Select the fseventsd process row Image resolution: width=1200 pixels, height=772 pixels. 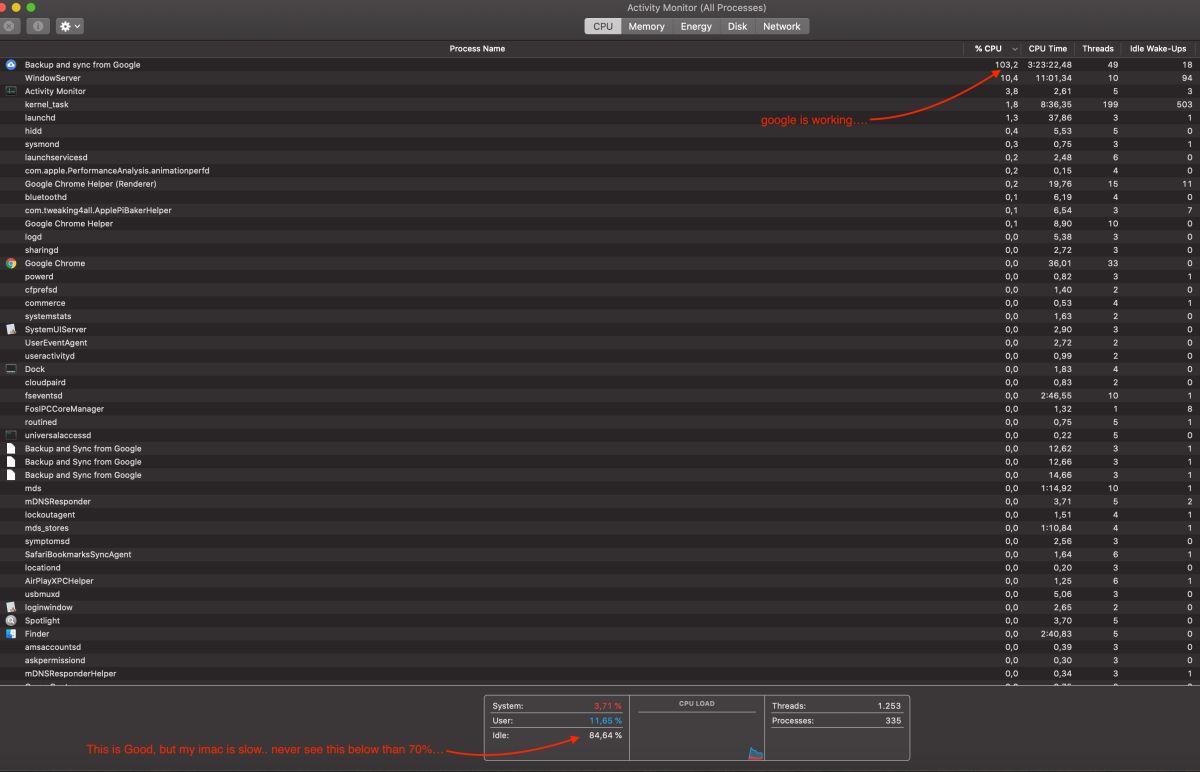tap(600, 396)
